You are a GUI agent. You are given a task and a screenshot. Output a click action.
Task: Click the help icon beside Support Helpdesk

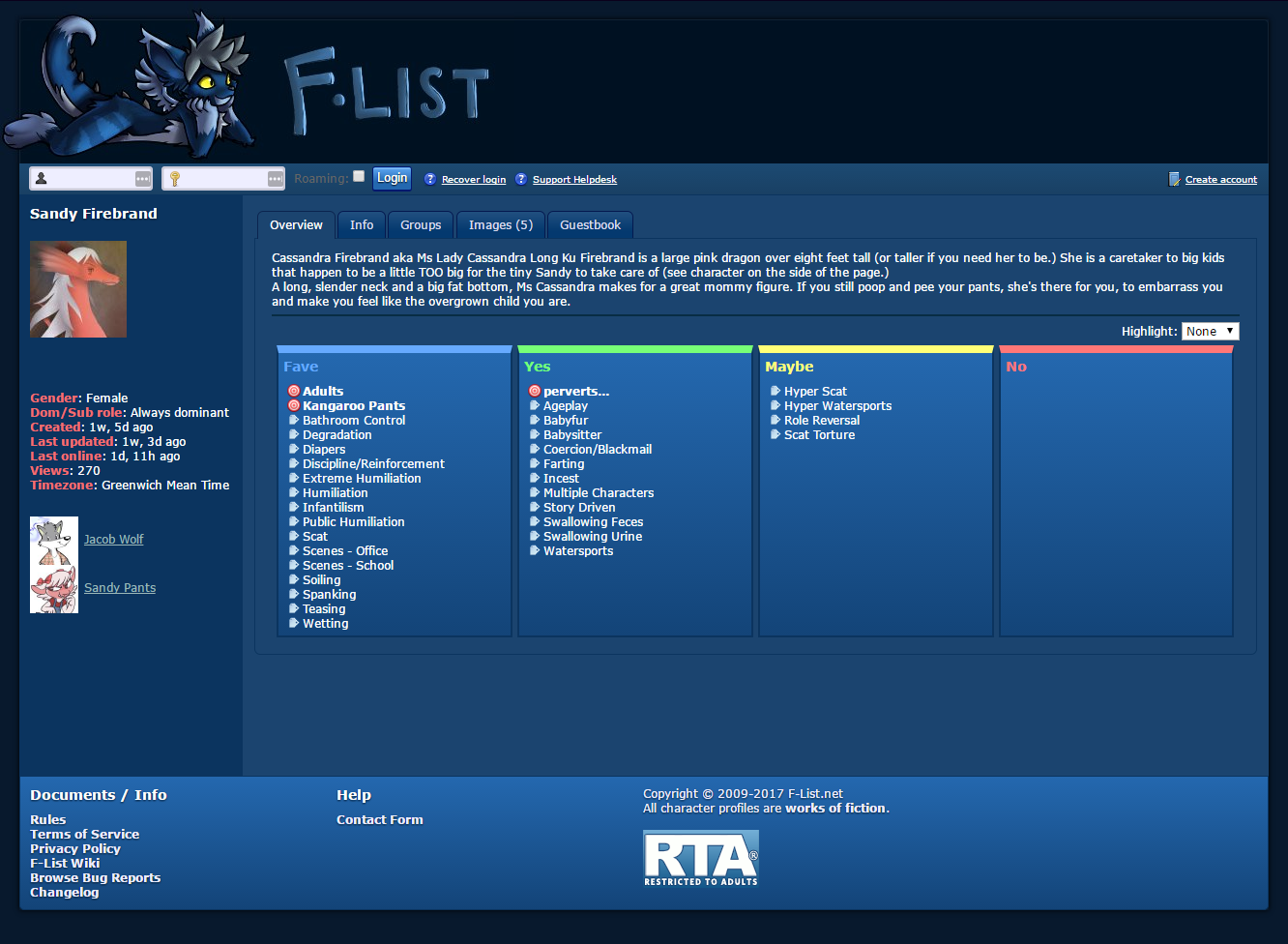coord(521,179)
